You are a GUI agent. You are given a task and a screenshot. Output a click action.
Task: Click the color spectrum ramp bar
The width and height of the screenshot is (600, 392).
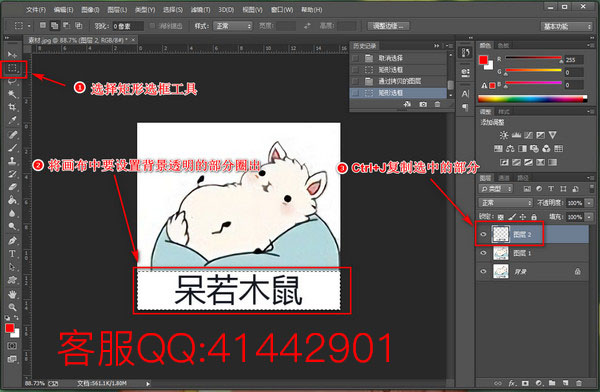click(x=532, y=99)
